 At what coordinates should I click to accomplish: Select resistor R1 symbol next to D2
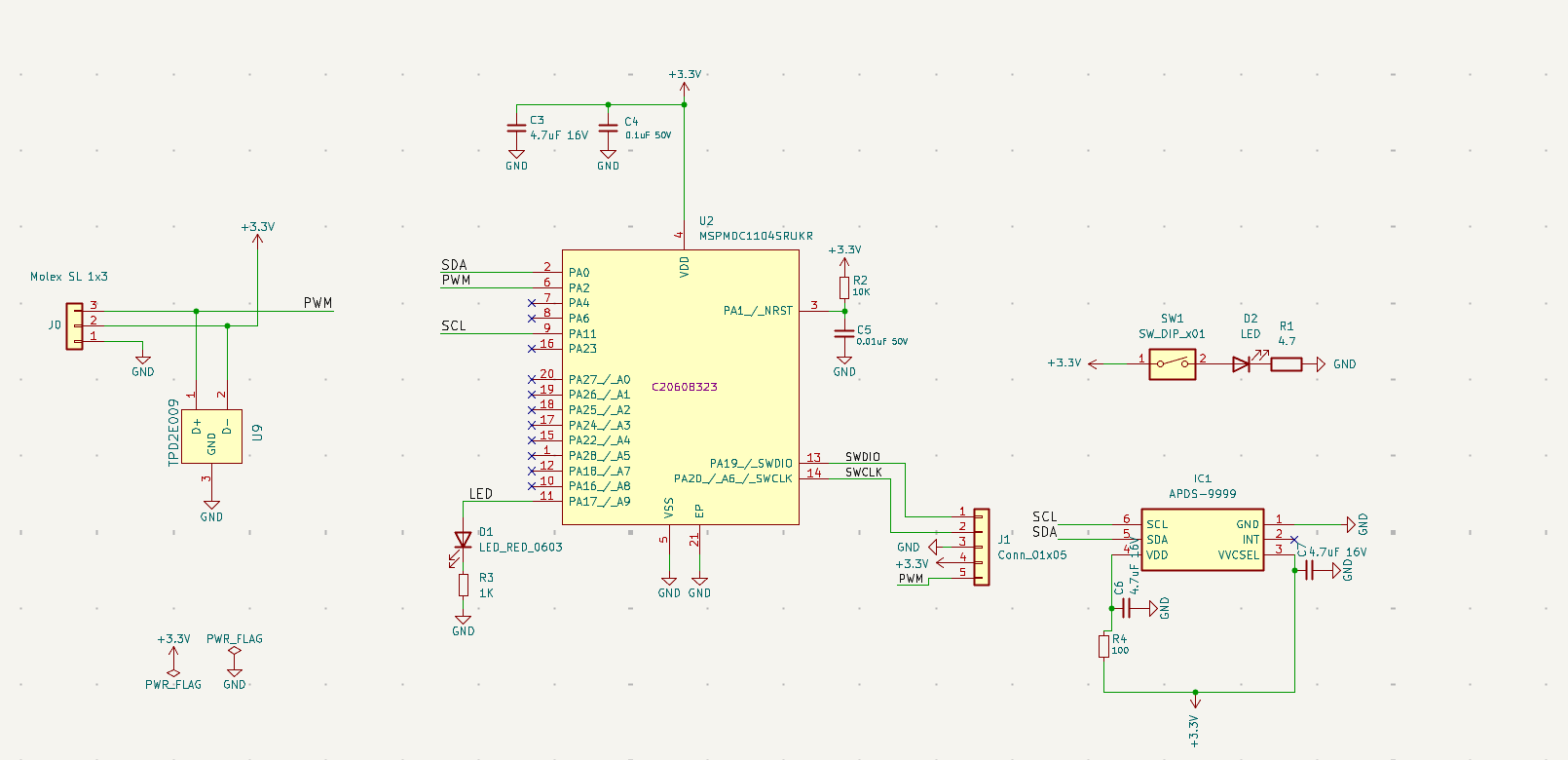click(1287, 364)
